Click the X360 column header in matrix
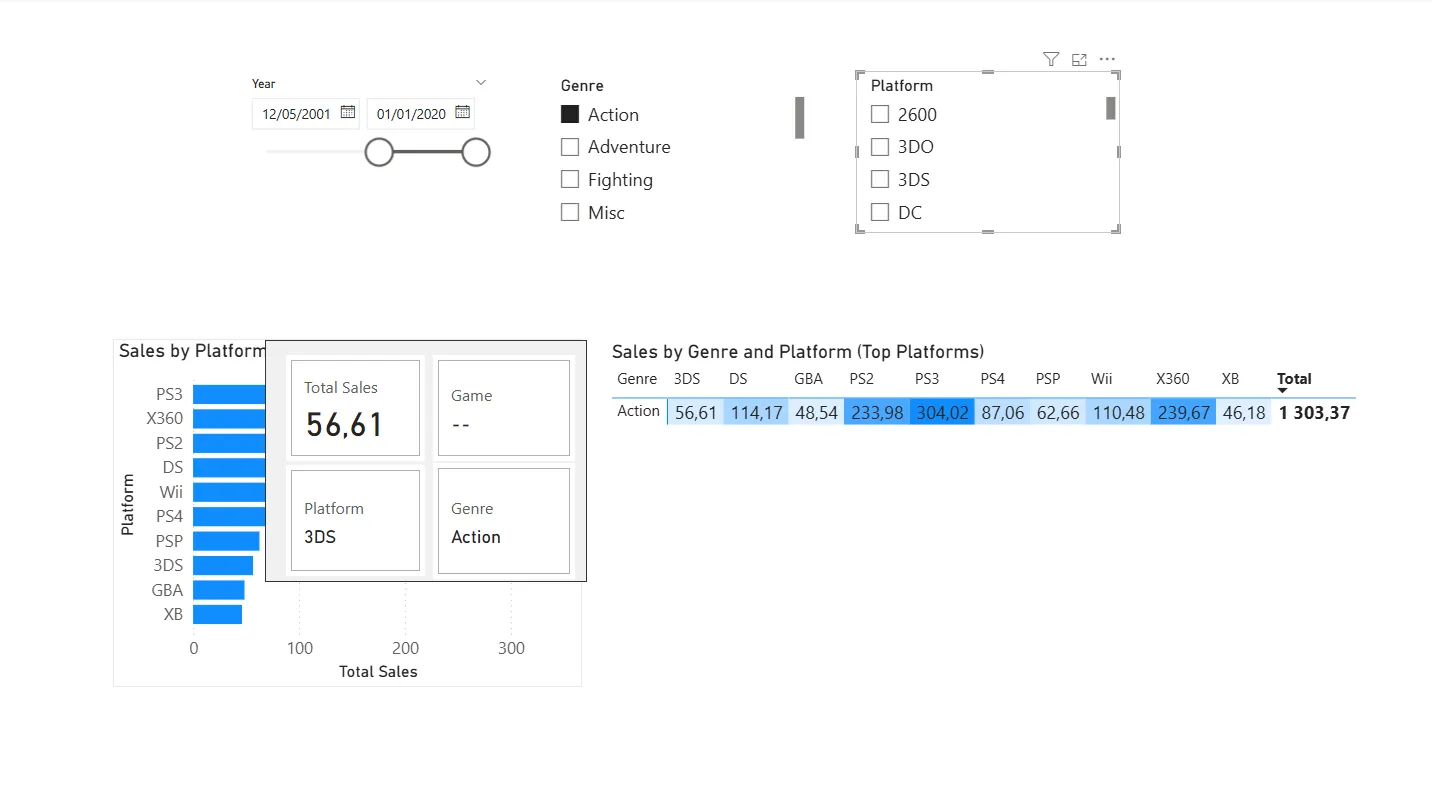 pos(1172,379)
